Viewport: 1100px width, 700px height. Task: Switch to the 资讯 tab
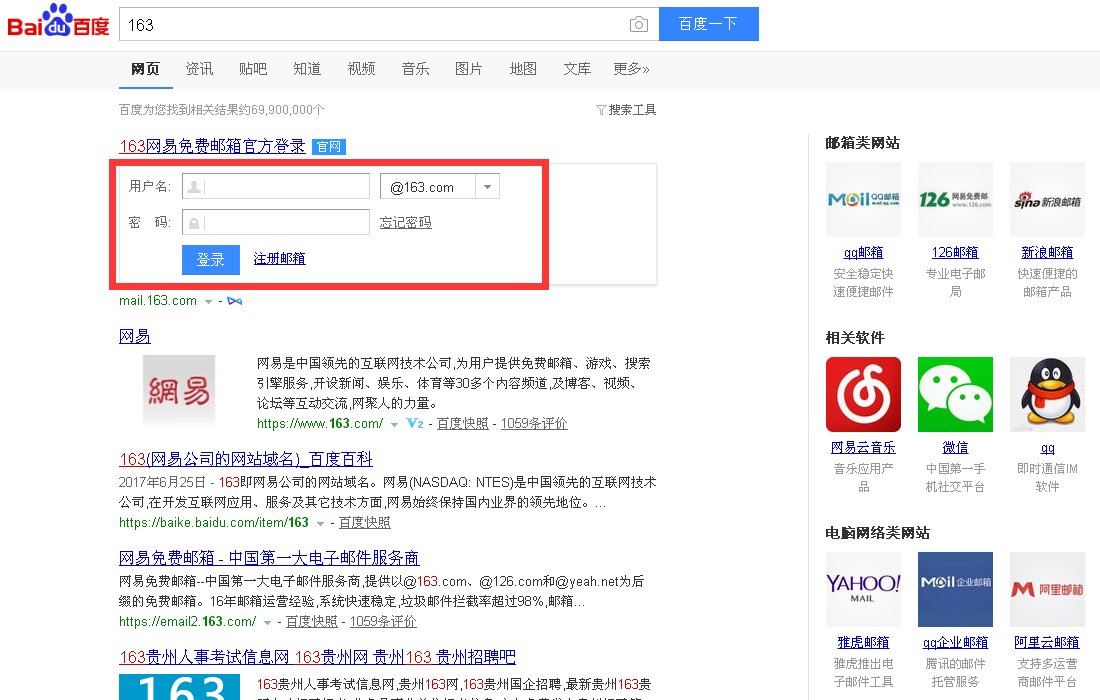[199, 69]
